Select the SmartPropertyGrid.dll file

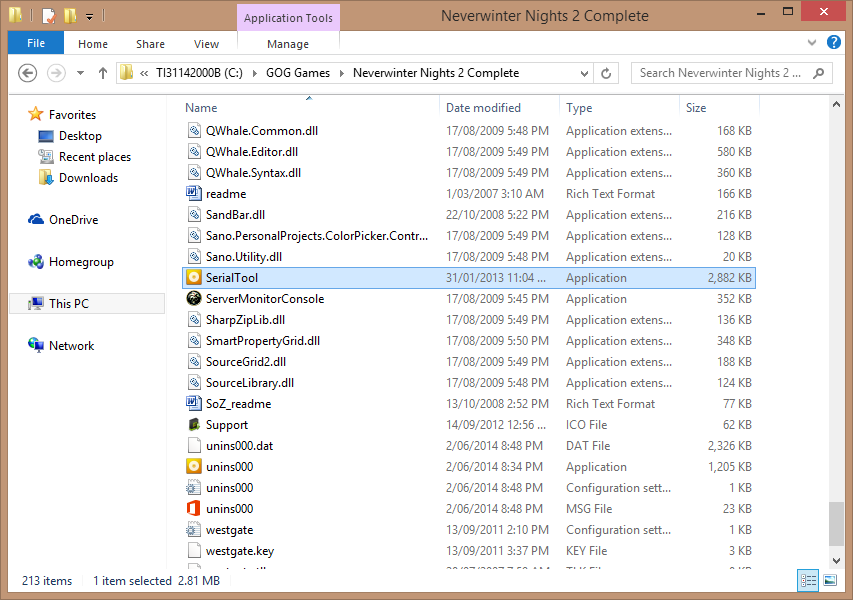point(469,341)
